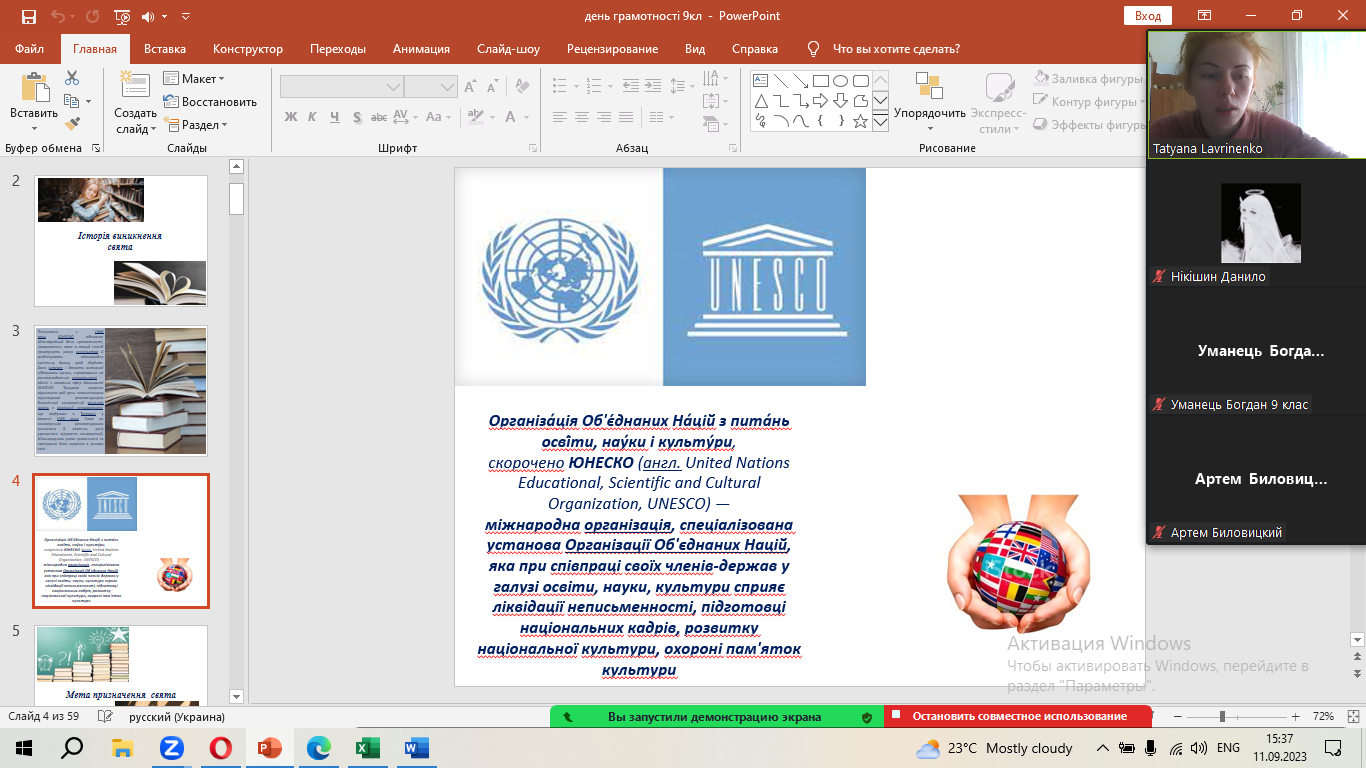The height and width of the screenshot is (768, 1366).
Task: Select slide 2 thumbnail 'Історія виникнення свята'
Action: (121, 241)
